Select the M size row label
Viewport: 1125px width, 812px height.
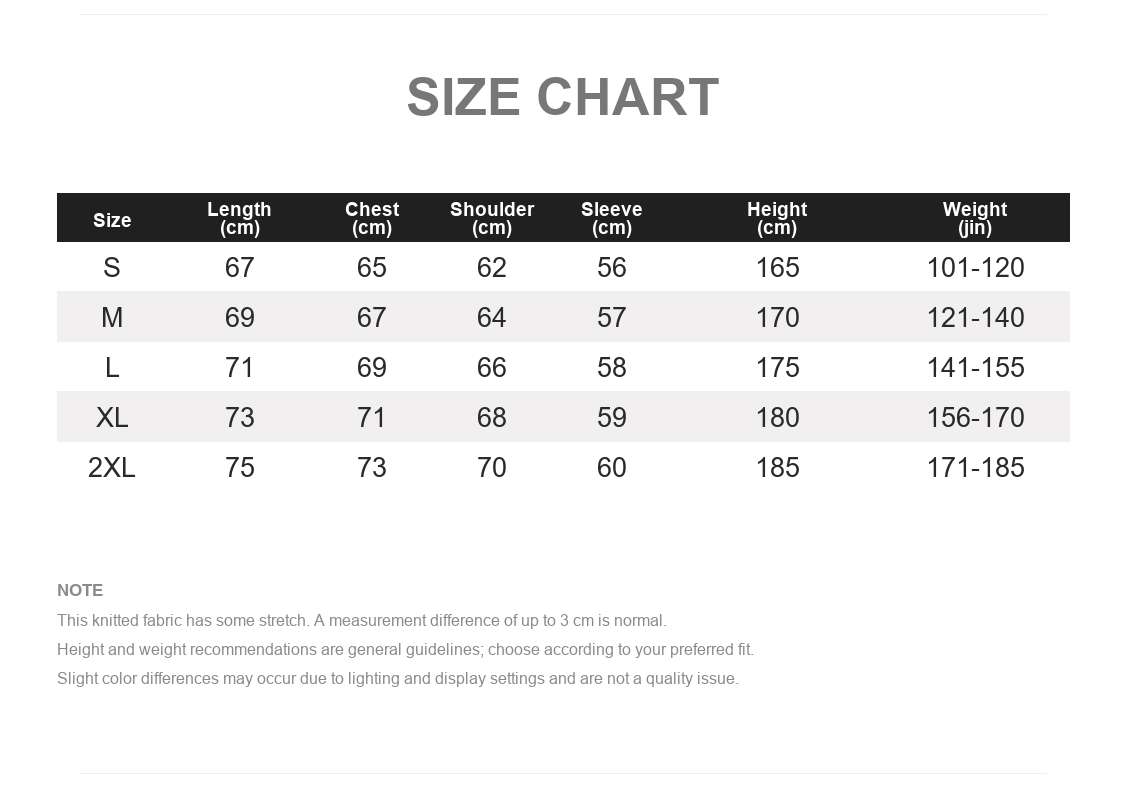(x=112, y=317)
